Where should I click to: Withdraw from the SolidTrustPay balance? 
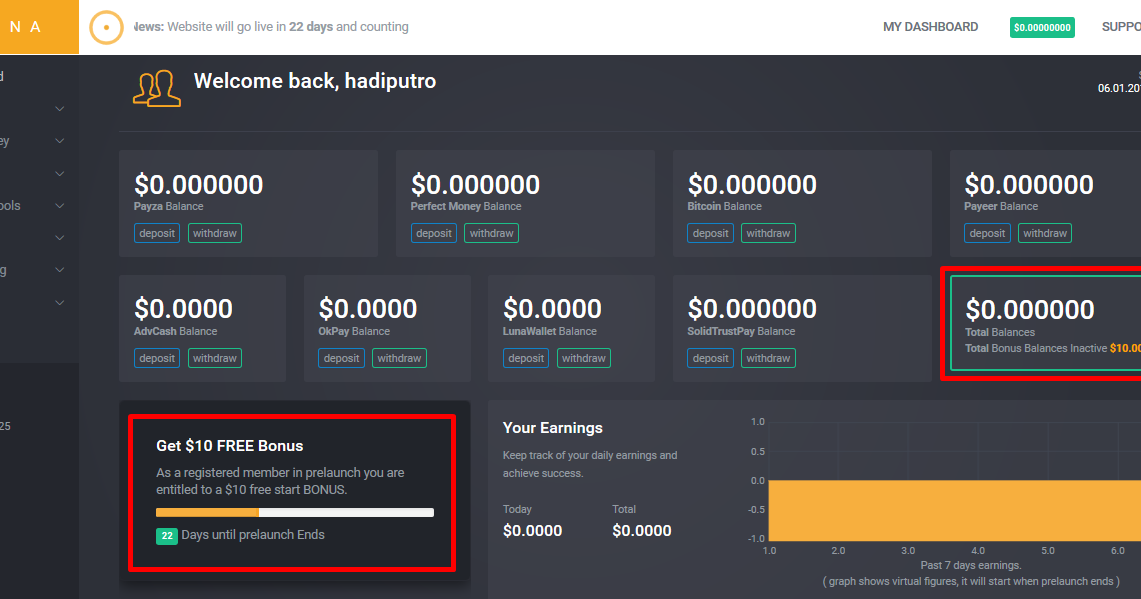pyautogui.click(x=768, y=358)
